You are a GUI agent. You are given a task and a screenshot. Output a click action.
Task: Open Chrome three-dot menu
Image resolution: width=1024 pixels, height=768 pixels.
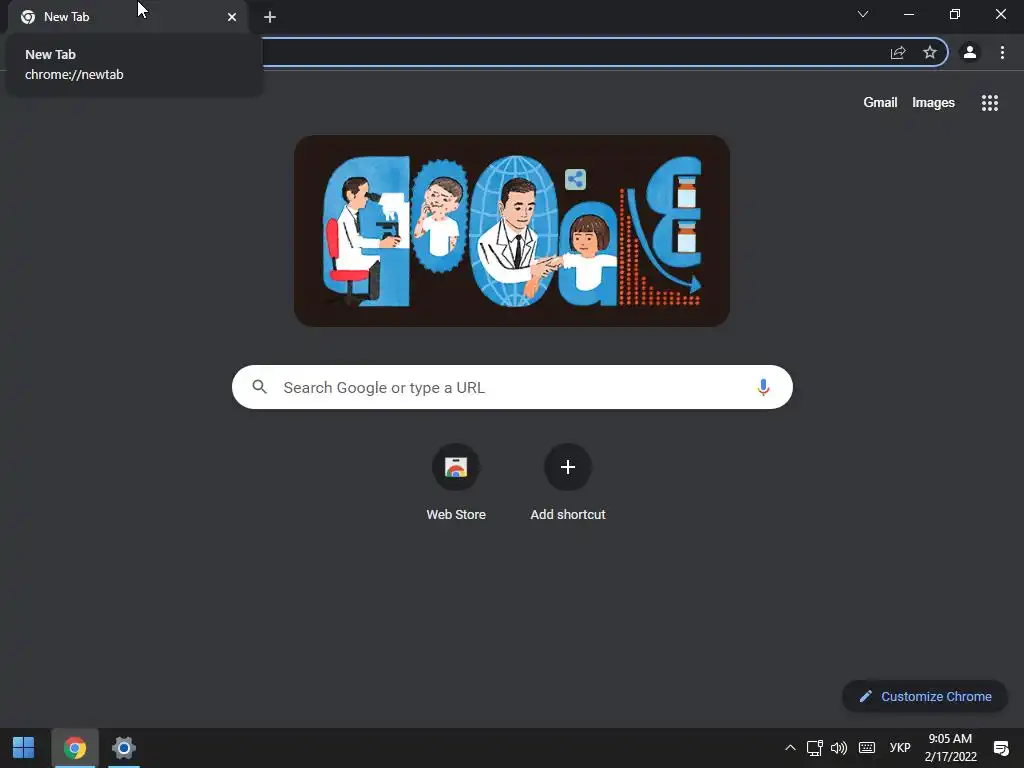click(x=1002, y=52)
